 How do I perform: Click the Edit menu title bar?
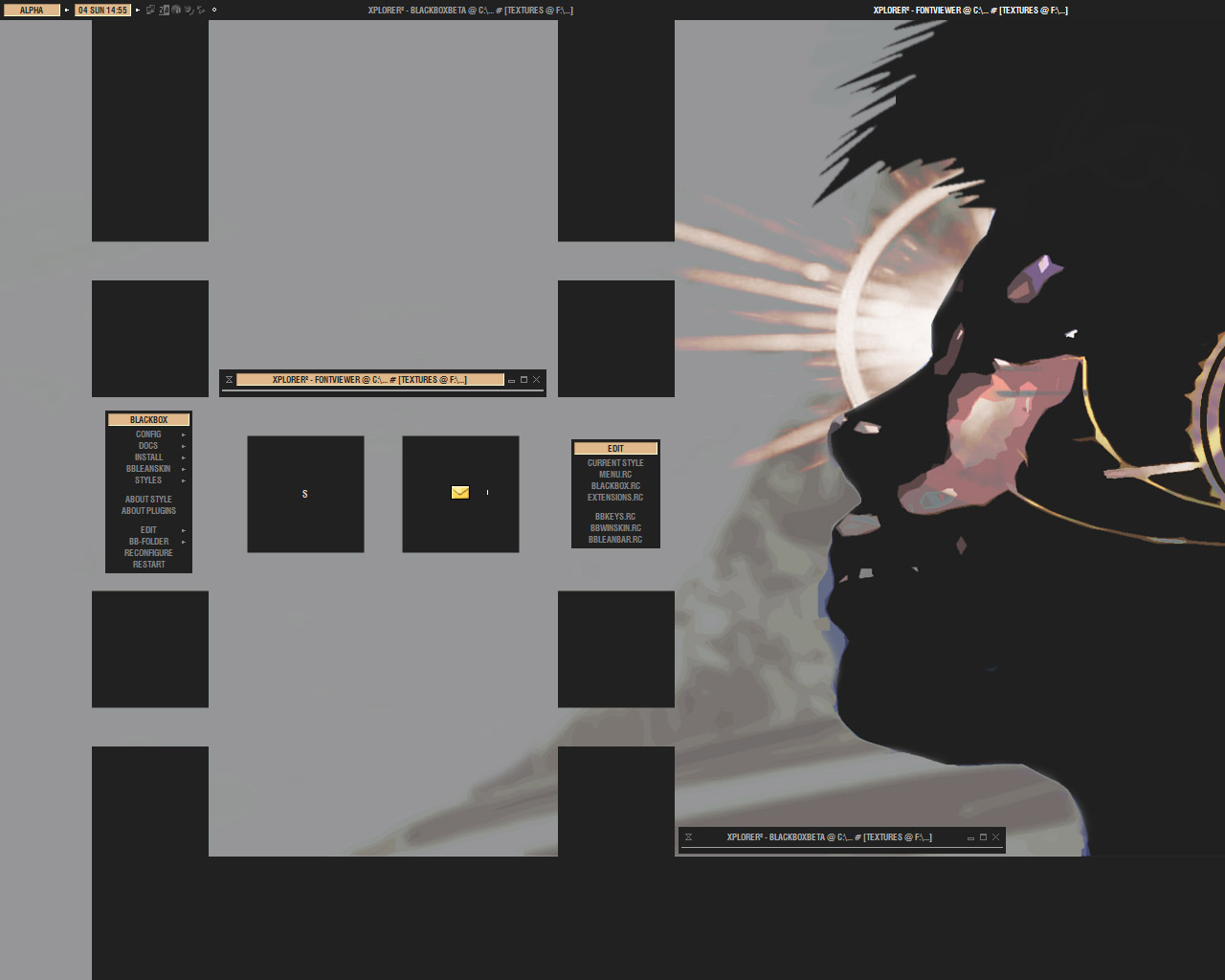pos(615,449)
